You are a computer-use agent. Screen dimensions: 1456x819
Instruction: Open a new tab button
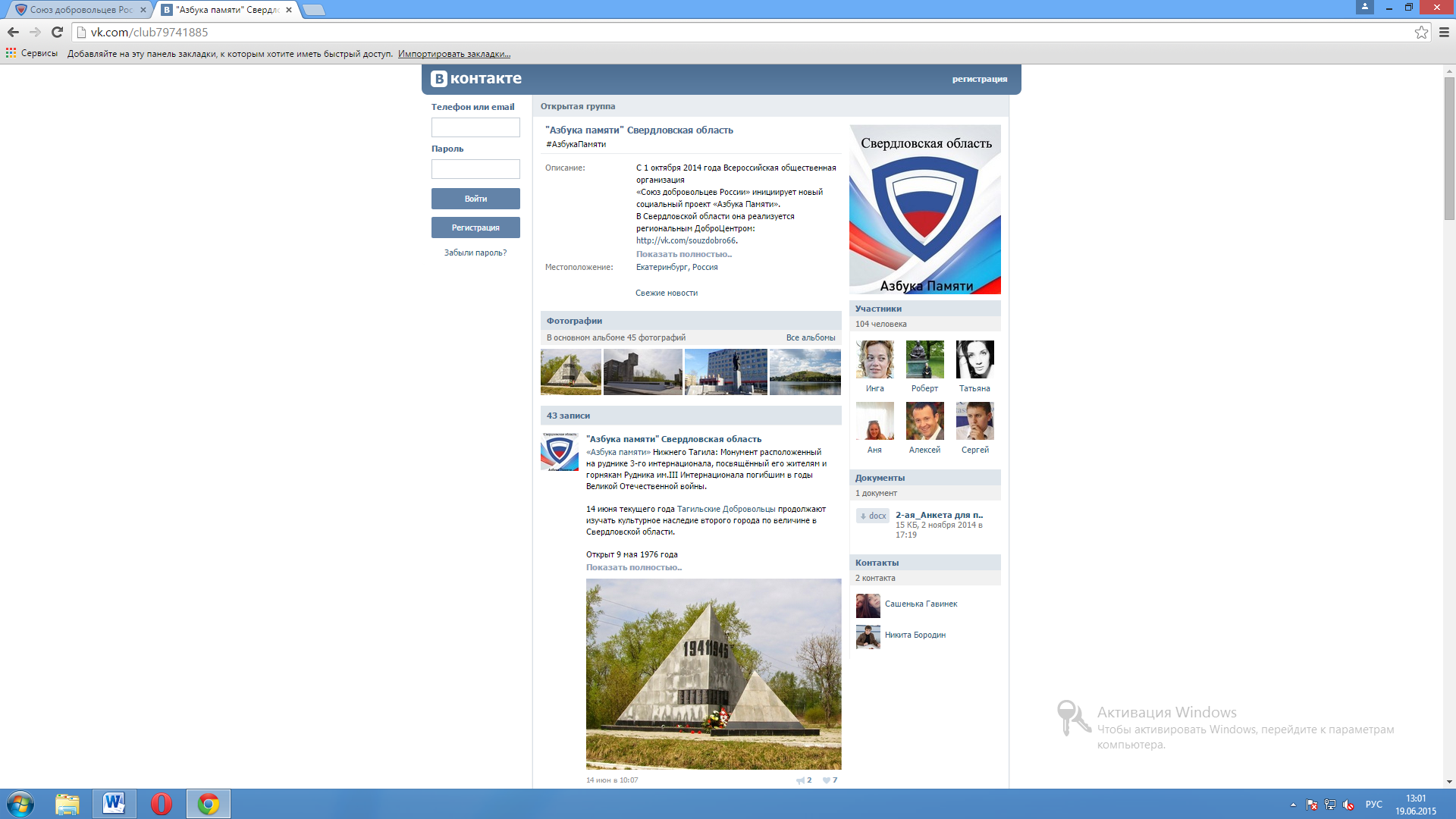click(313, 10)
